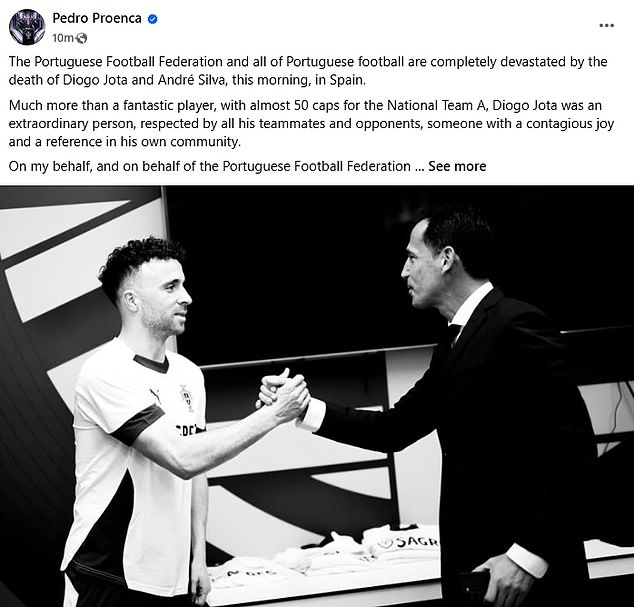Screen dimensions: 634x607
Task: Click the folded shirts on the table
Action: pos(323,552)
